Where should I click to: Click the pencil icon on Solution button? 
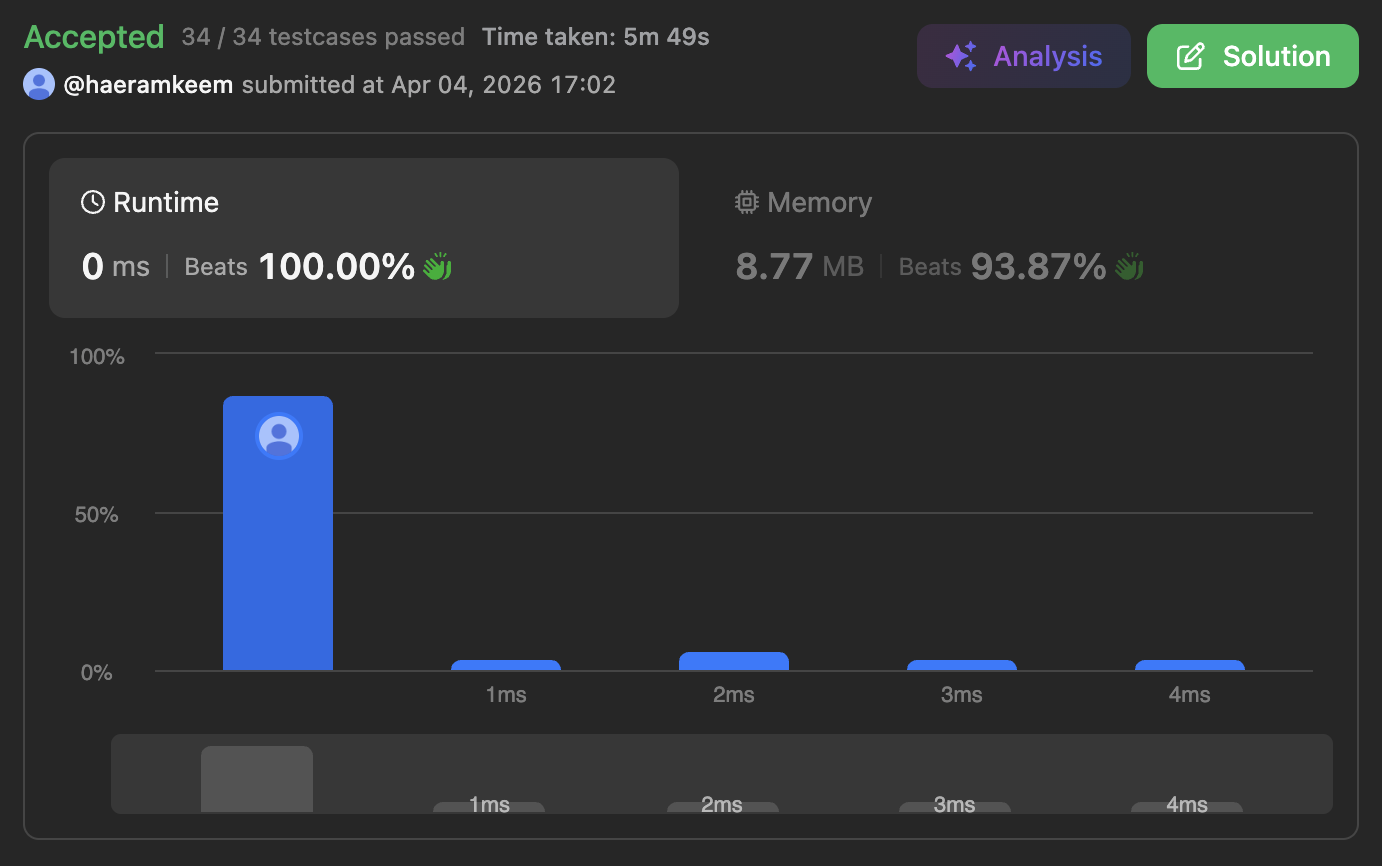[1190, 57]
